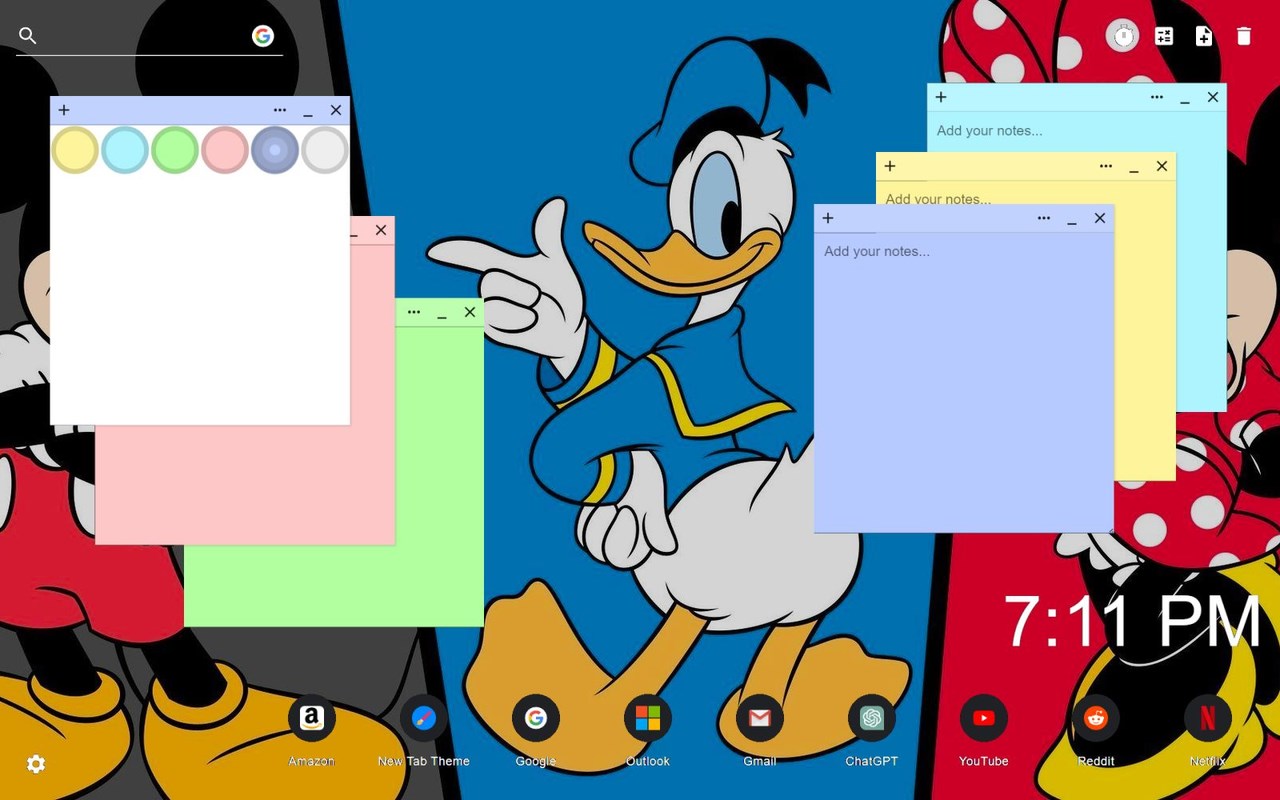Image resolution: width=1280 pixels, height=800 pixels.
Task: Close the pink note
Action: click(381, 230)
